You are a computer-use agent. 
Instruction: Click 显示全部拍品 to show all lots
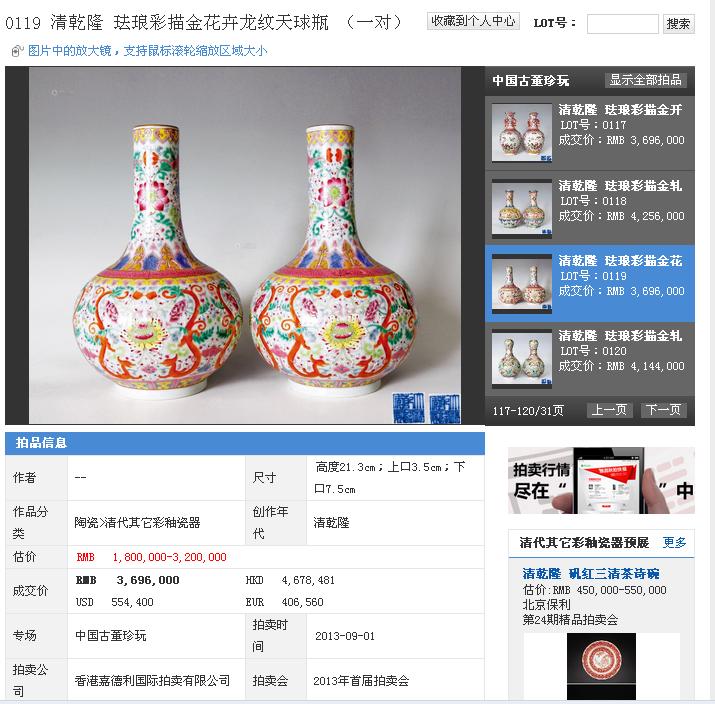[646, 80]
